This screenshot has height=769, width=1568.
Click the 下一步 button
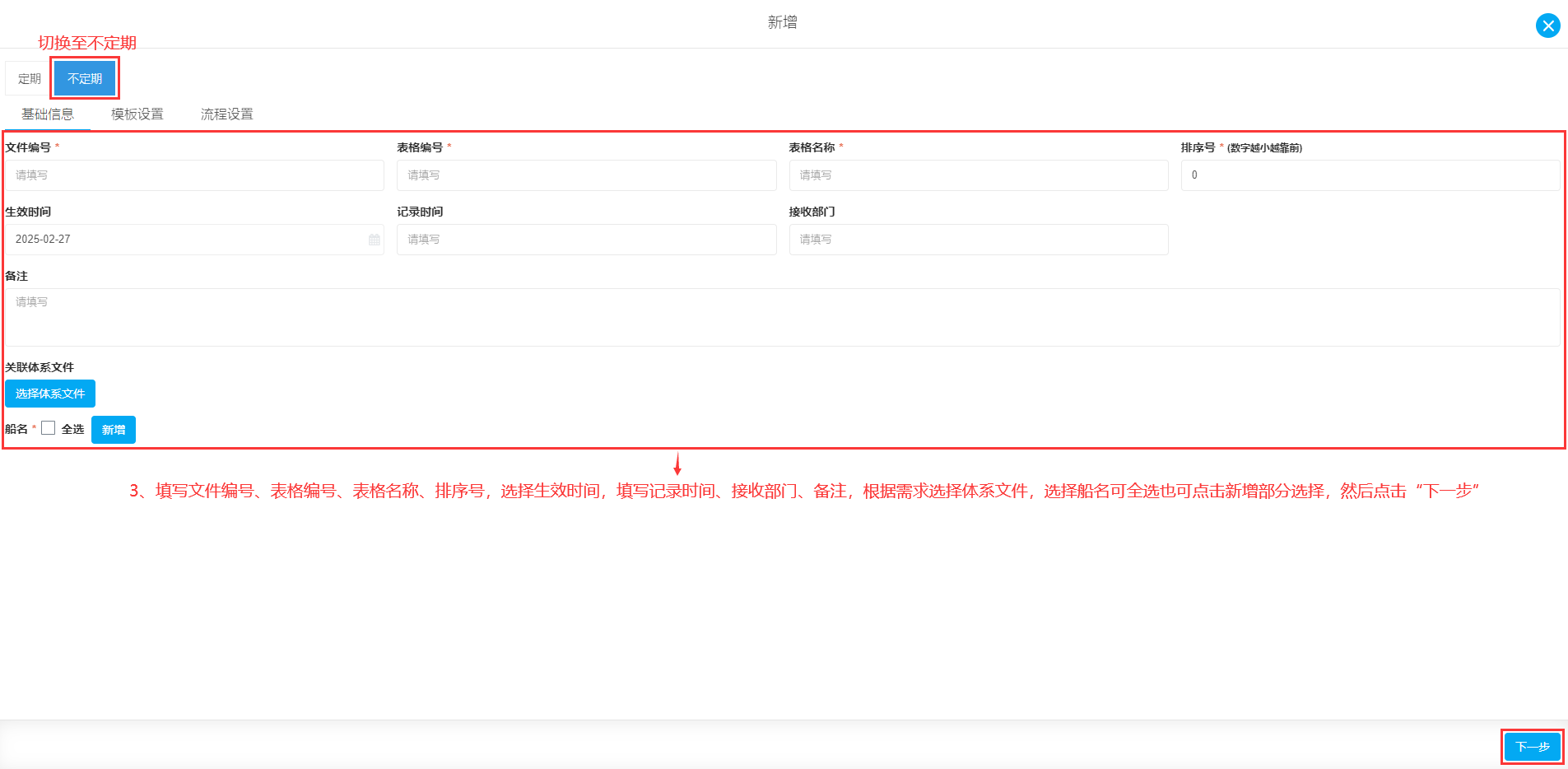(1533, 747)
